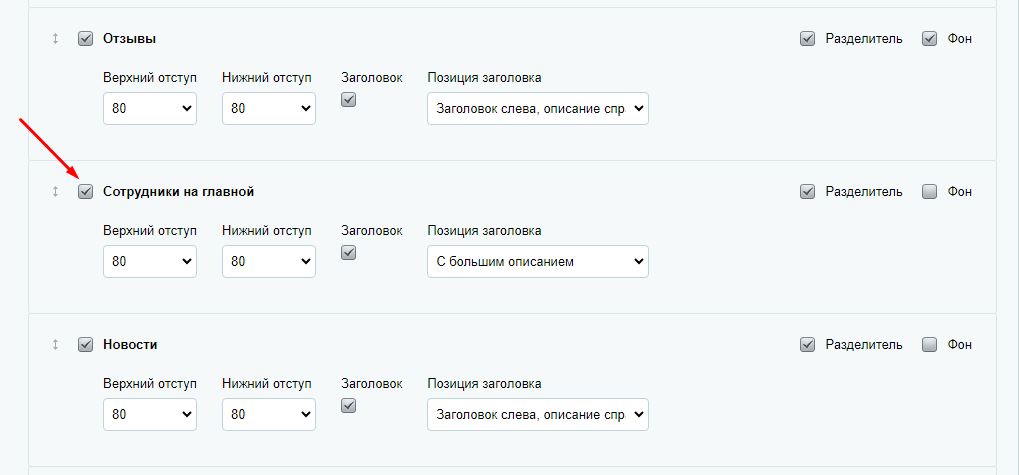Open Нижний отступ dropdown in Отзывы block

[269, 109]
